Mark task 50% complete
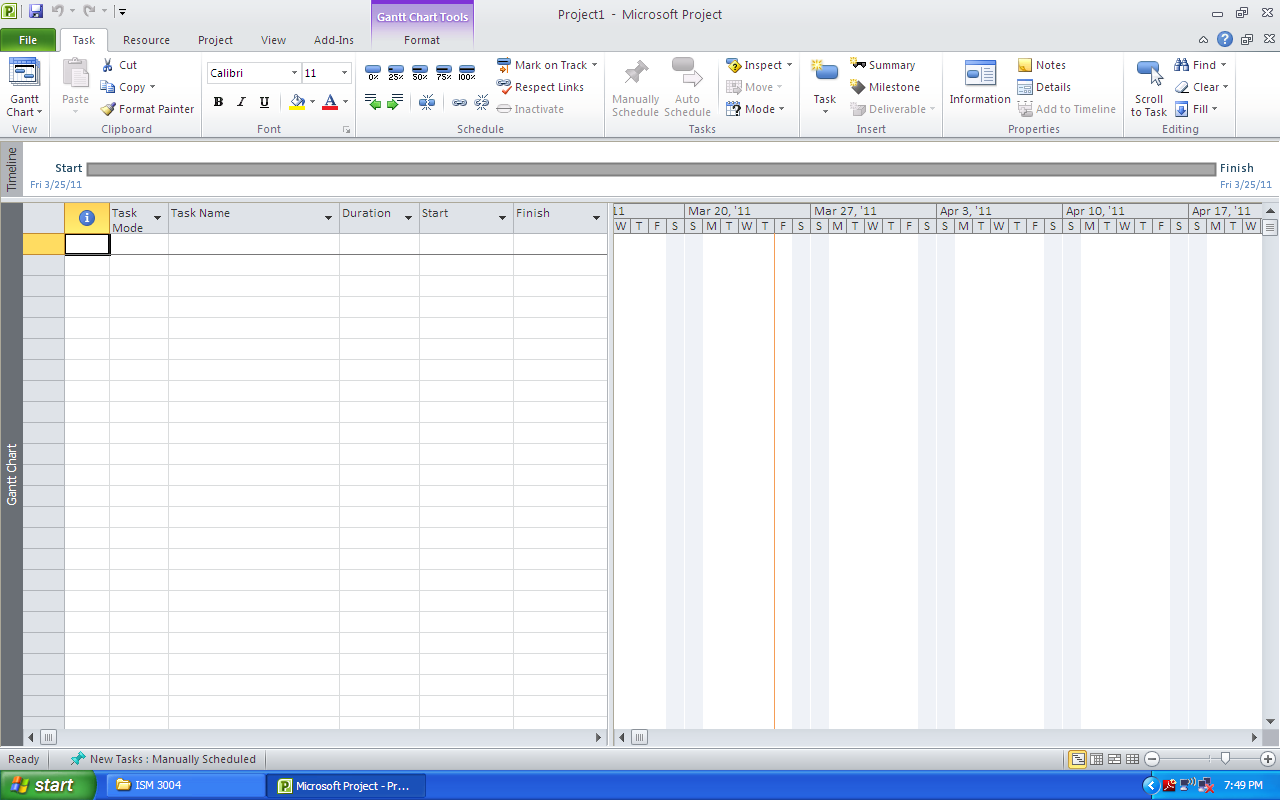 coord(420,72)
